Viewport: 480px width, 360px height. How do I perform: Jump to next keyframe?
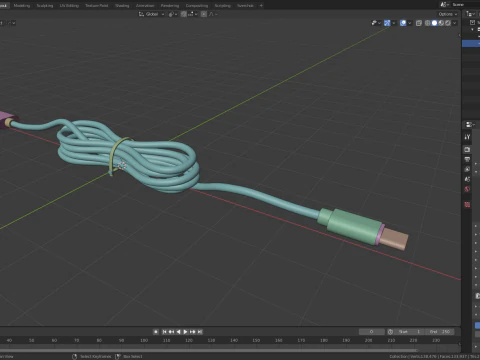(x=193, y=332)
